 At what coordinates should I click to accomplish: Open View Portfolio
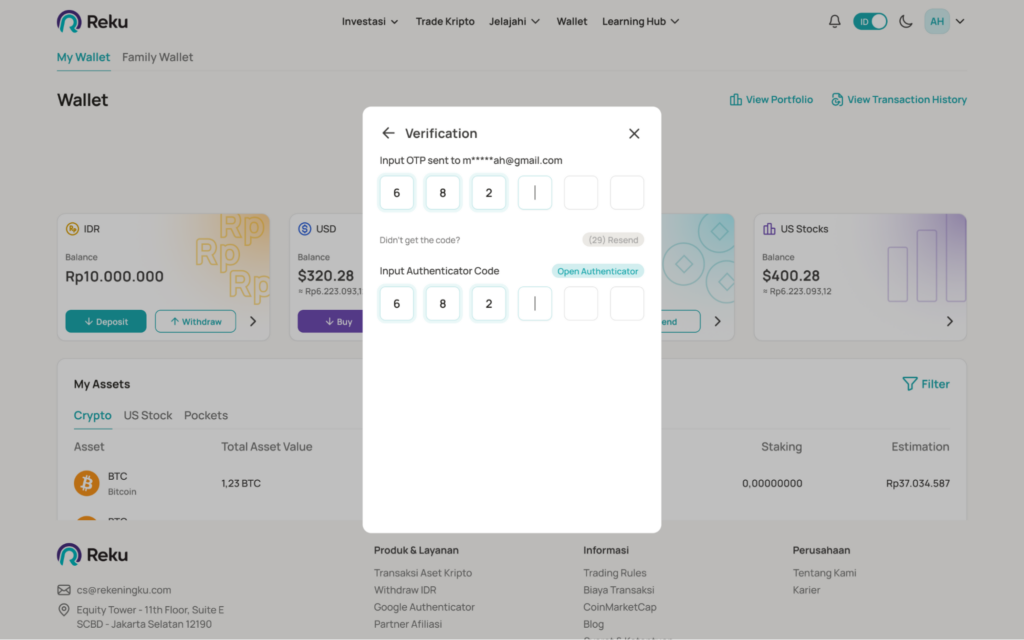[x=771, y=100]
